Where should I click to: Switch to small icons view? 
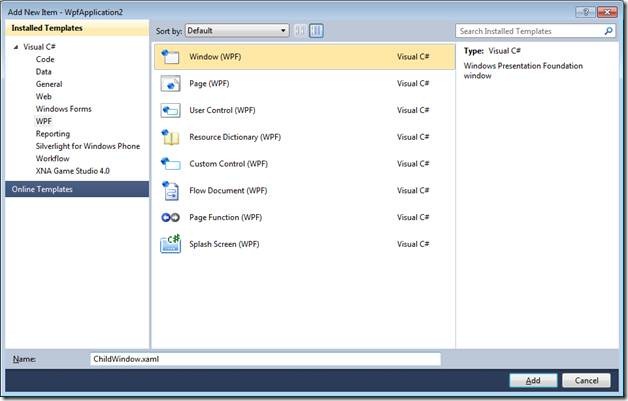pos(300,30)
